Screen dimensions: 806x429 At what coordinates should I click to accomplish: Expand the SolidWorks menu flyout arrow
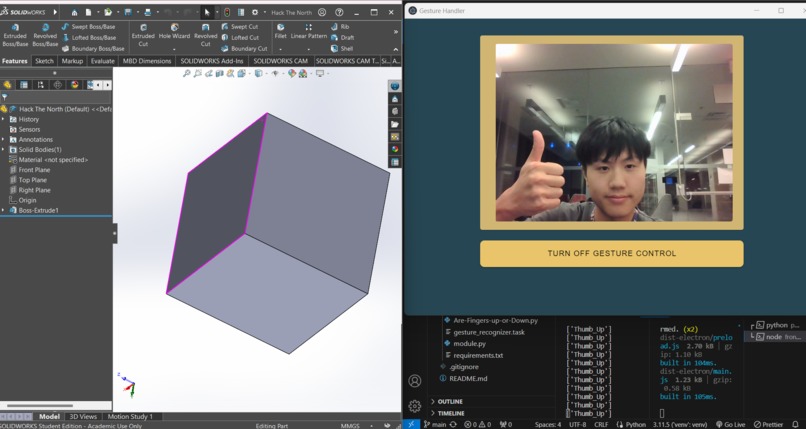click(x=56, y=12)
